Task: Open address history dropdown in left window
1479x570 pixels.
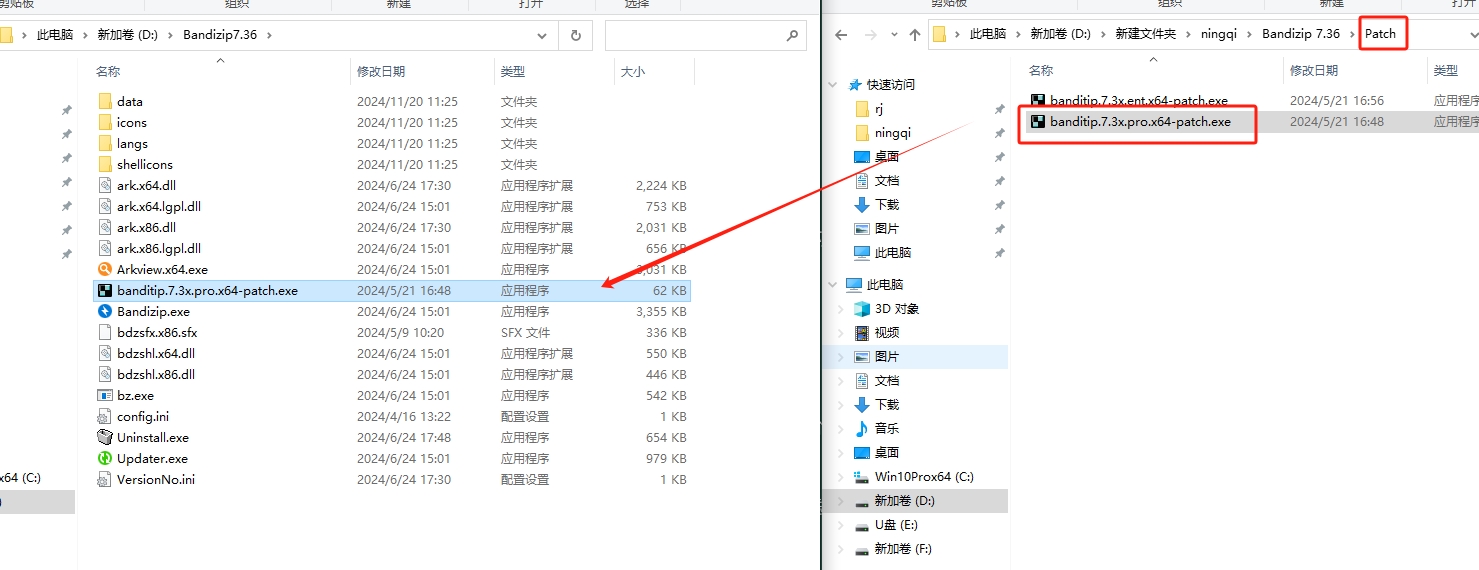Action: click(x=542, y=35)
